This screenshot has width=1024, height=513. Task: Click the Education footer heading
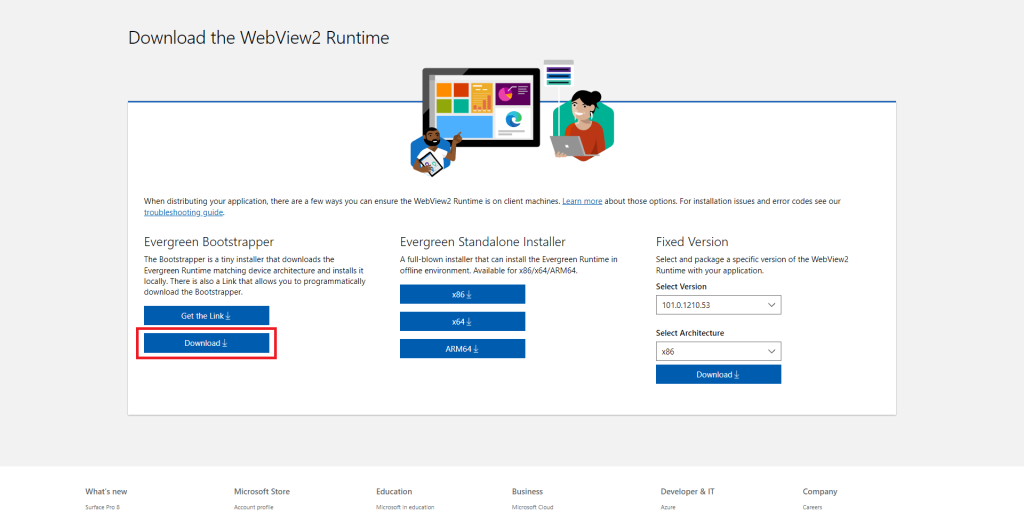394,491
